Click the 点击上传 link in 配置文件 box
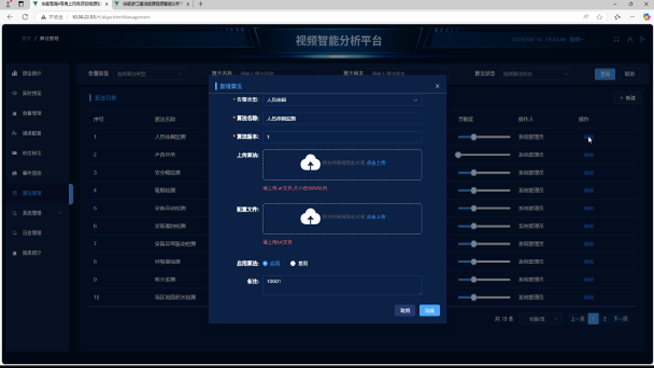Viewport: 654px width, 368px height. (x=376, y=217)
